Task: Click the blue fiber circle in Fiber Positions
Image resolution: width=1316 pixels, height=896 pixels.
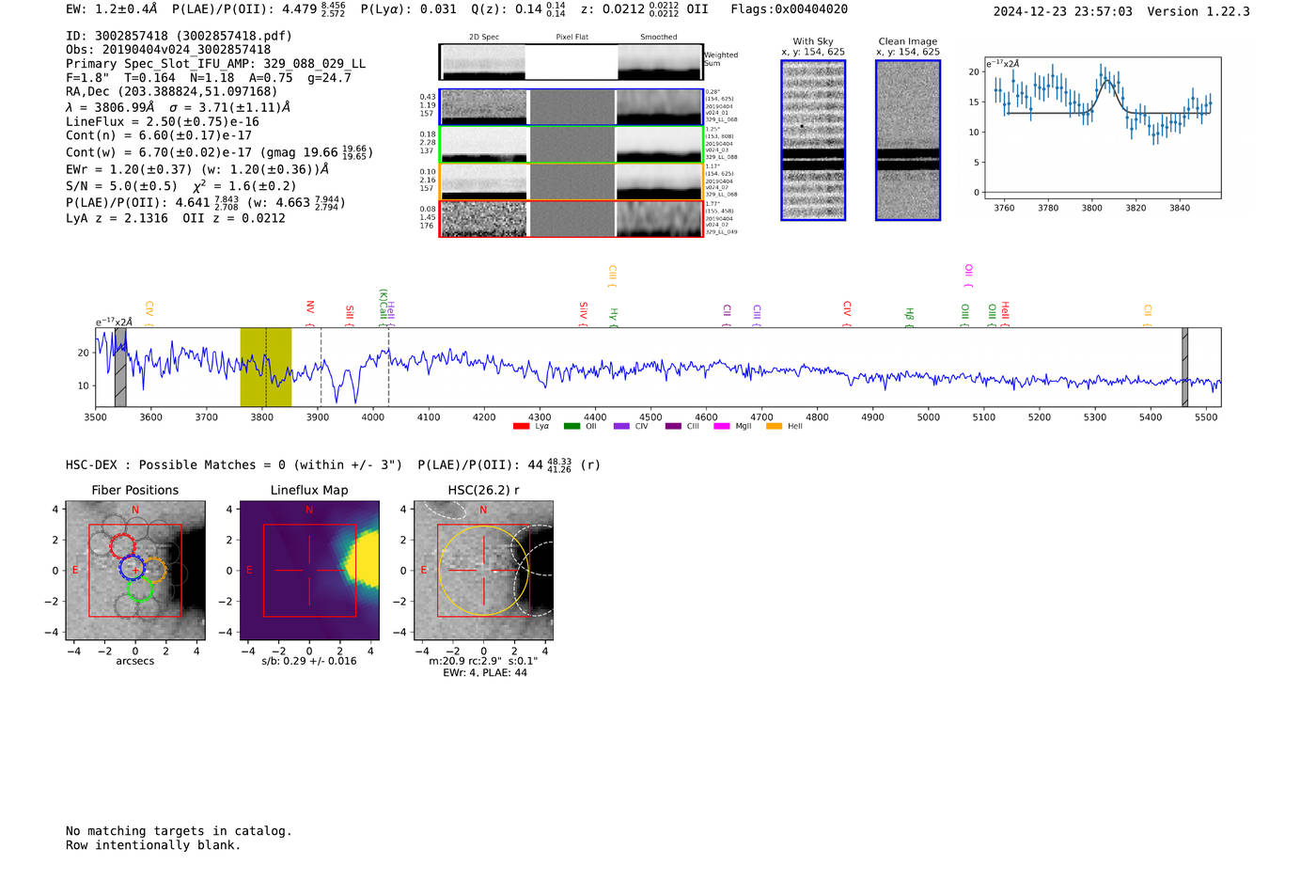Action: [x=133, y=568]
